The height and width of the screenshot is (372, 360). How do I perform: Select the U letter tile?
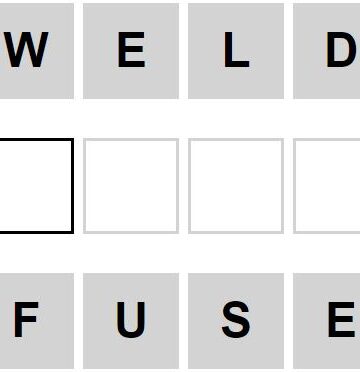131,321
